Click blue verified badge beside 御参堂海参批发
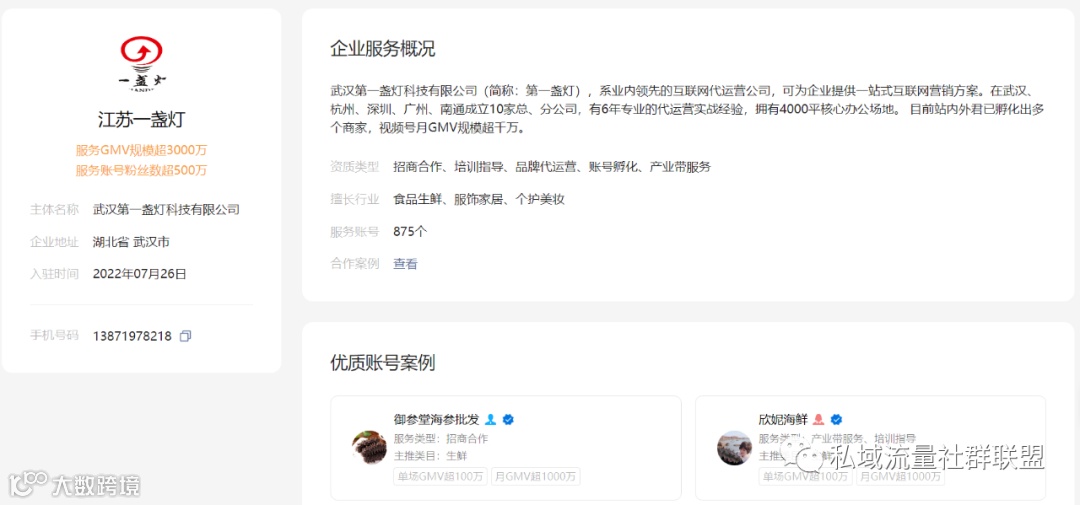This screenshot has width=1080, height=505. tap(508, 419)
